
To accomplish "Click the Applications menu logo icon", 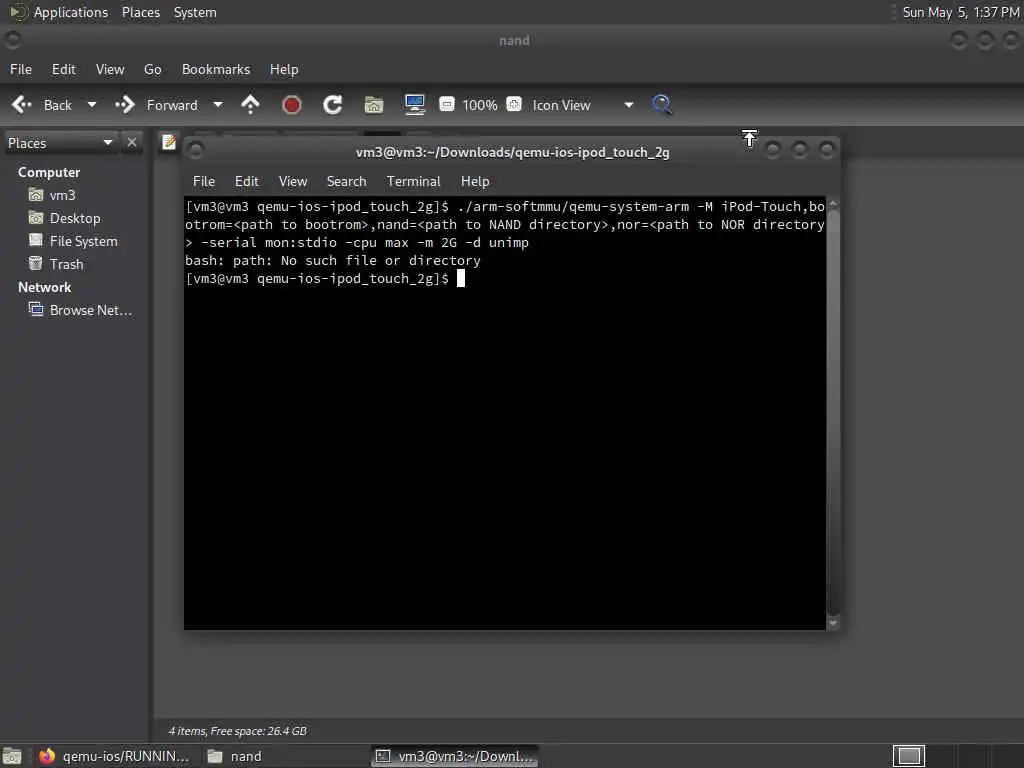I will click(x=18, y=12).
